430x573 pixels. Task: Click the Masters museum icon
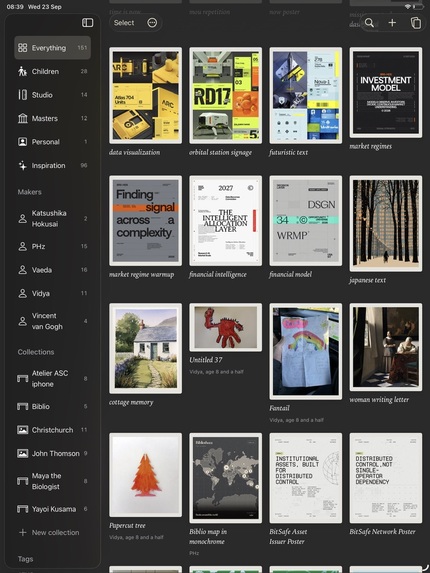23,118
